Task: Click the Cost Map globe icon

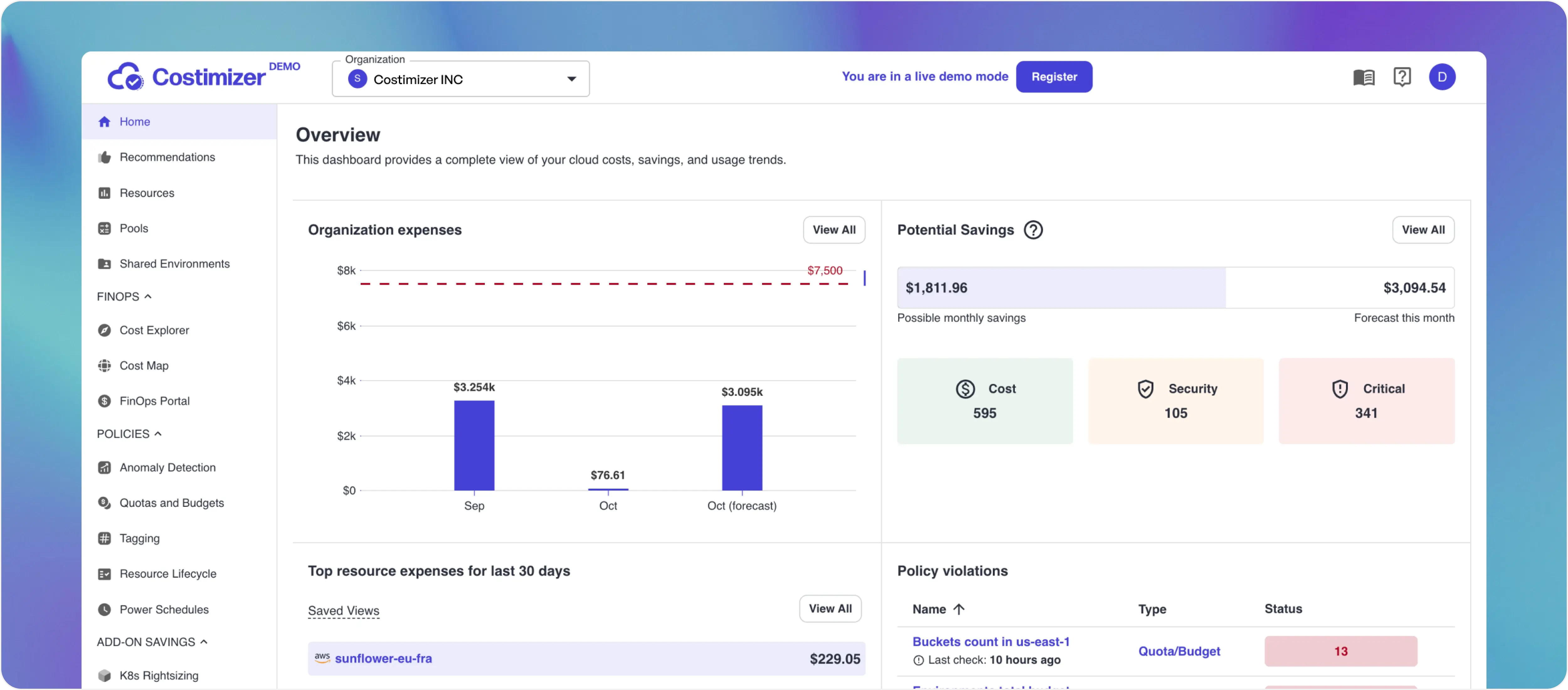Action: 105,365
